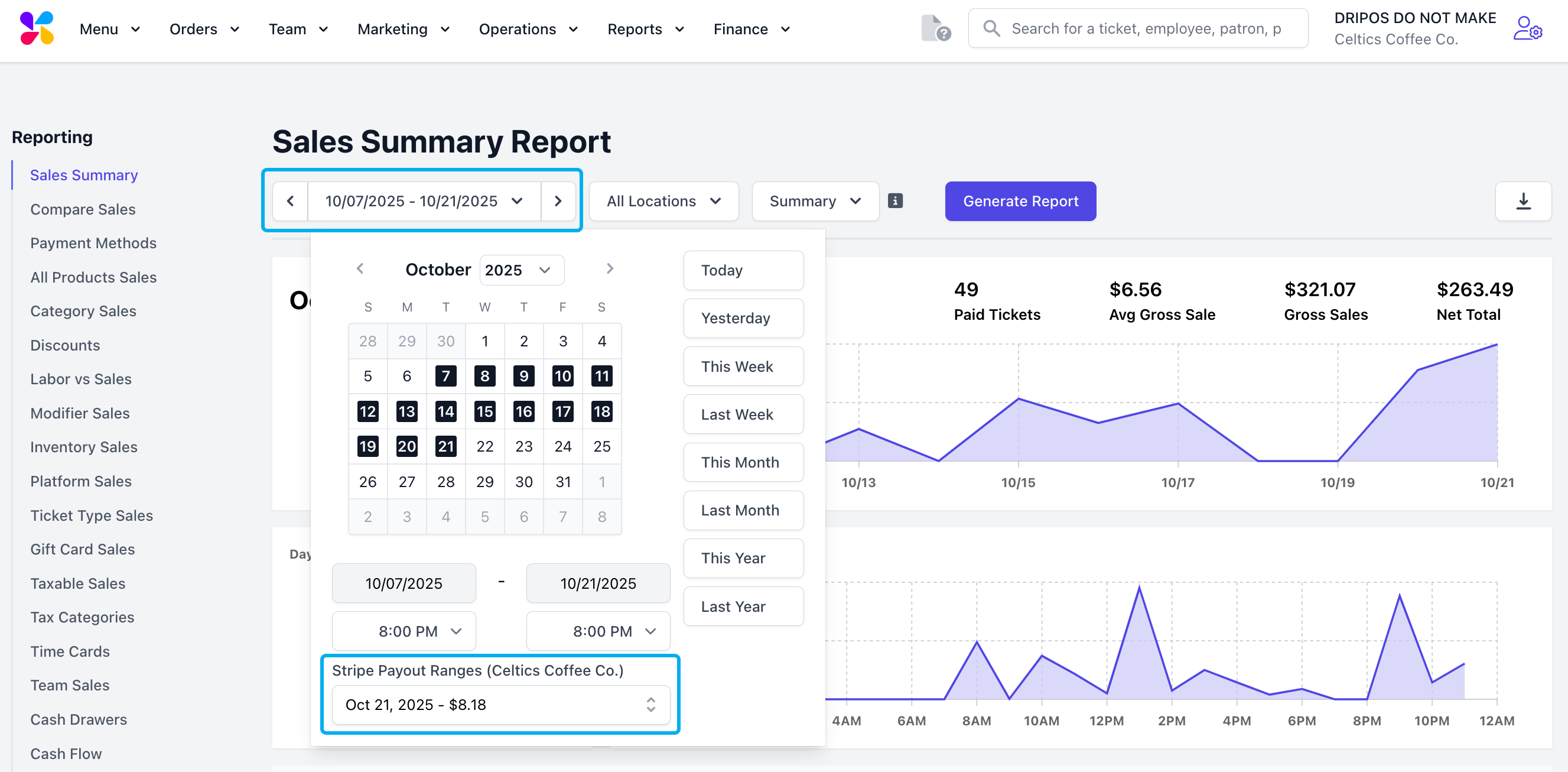Show next month in calendar
This screenshot has width=1568, height=772.
[x=610, y=268]
